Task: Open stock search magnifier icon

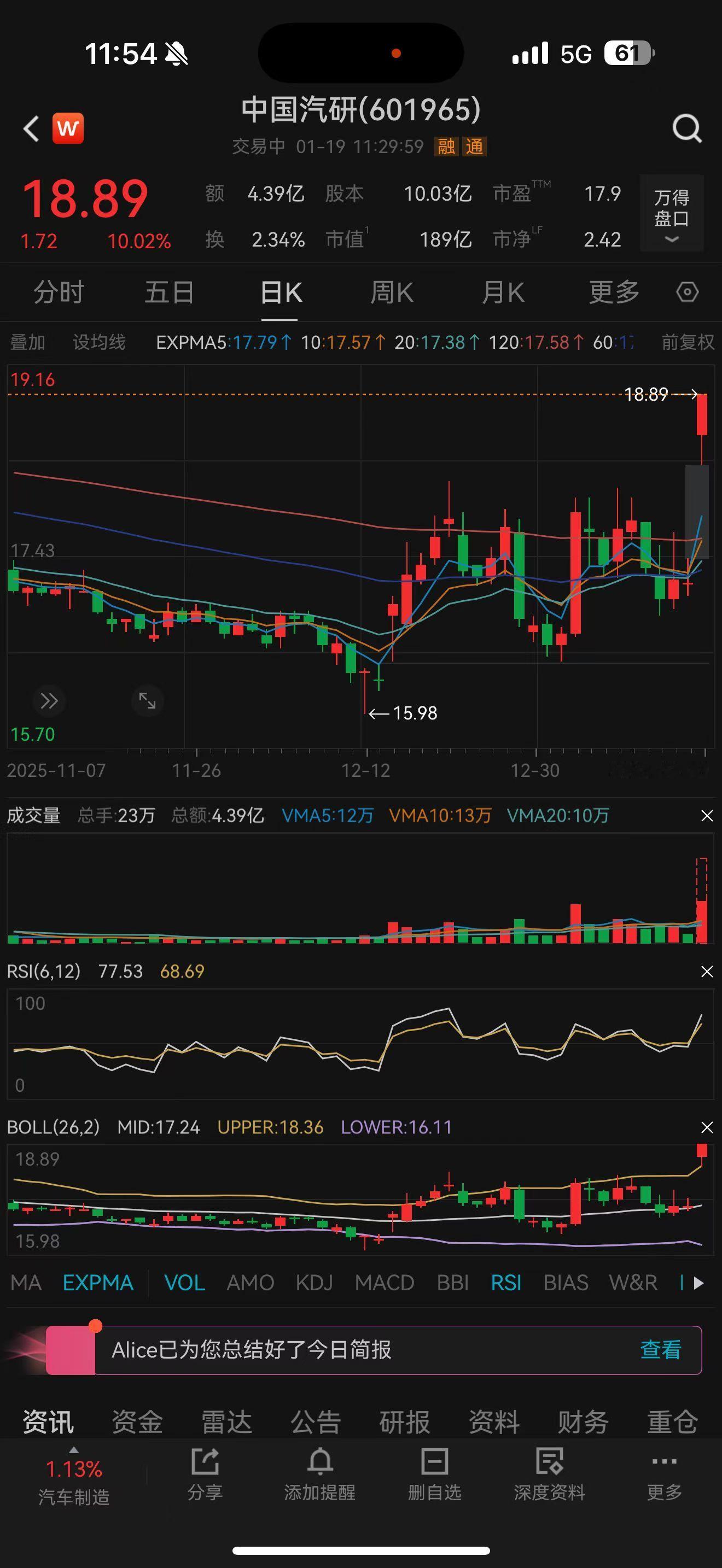Action: pos(686,128)
